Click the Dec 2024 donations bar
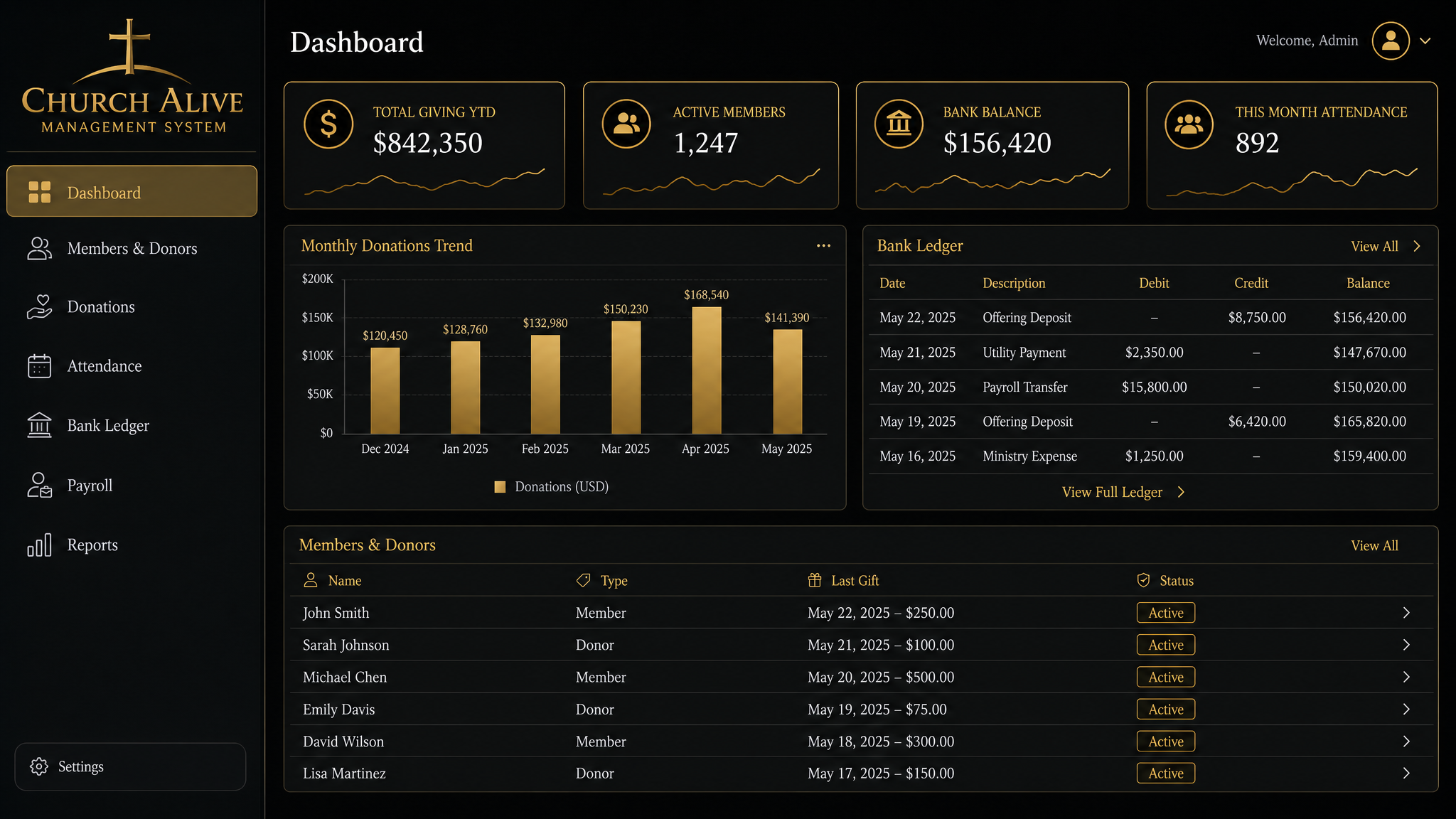1456x819 pixels. point(385,390)
